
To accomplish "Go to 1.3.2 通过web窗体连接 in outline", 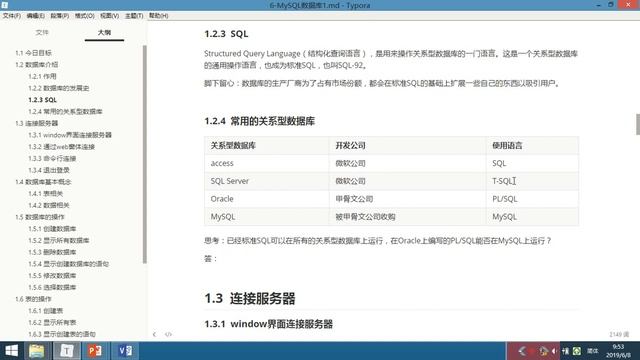I will [x=62, y=147].
